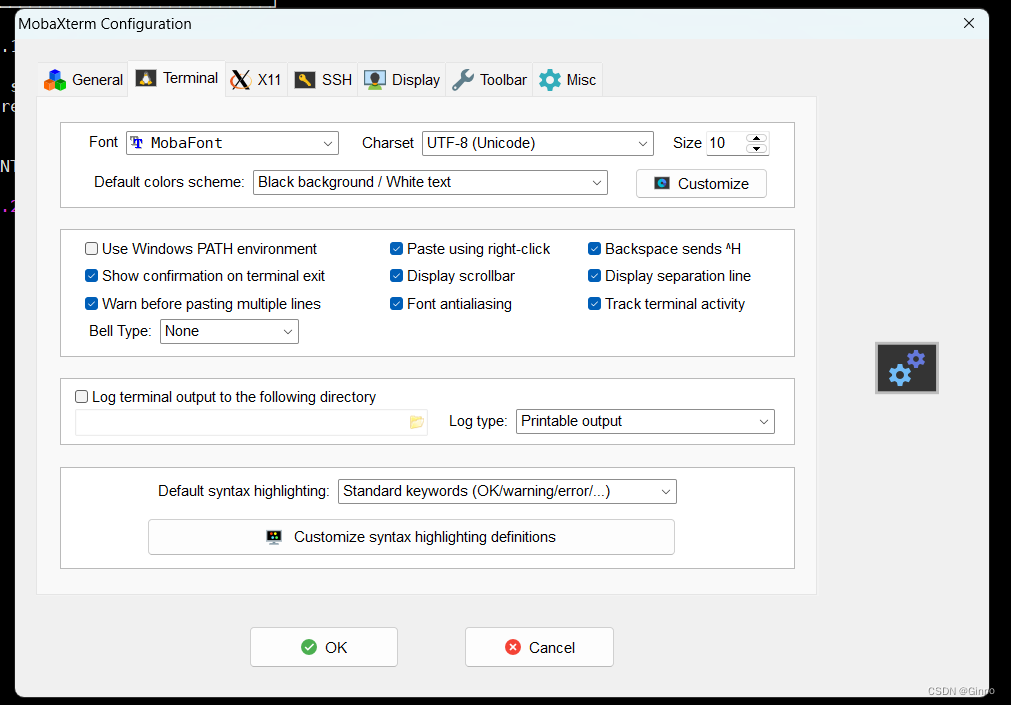Open the Log type dropdown

645,421
